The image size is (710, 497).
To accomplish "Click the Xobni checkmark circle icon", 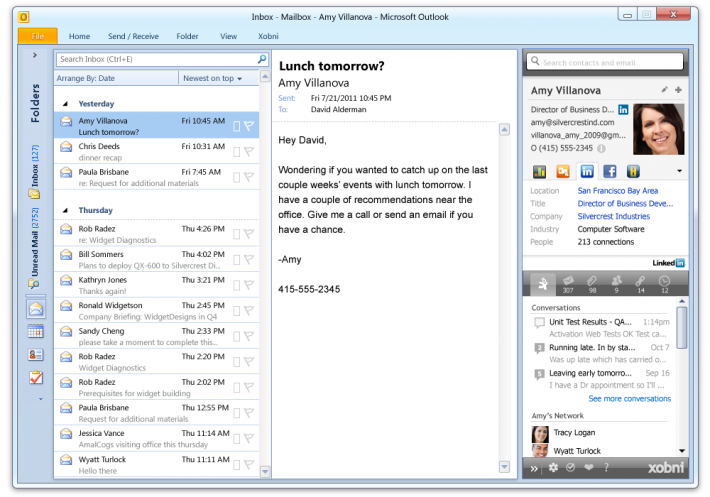I will click(571, 468).
